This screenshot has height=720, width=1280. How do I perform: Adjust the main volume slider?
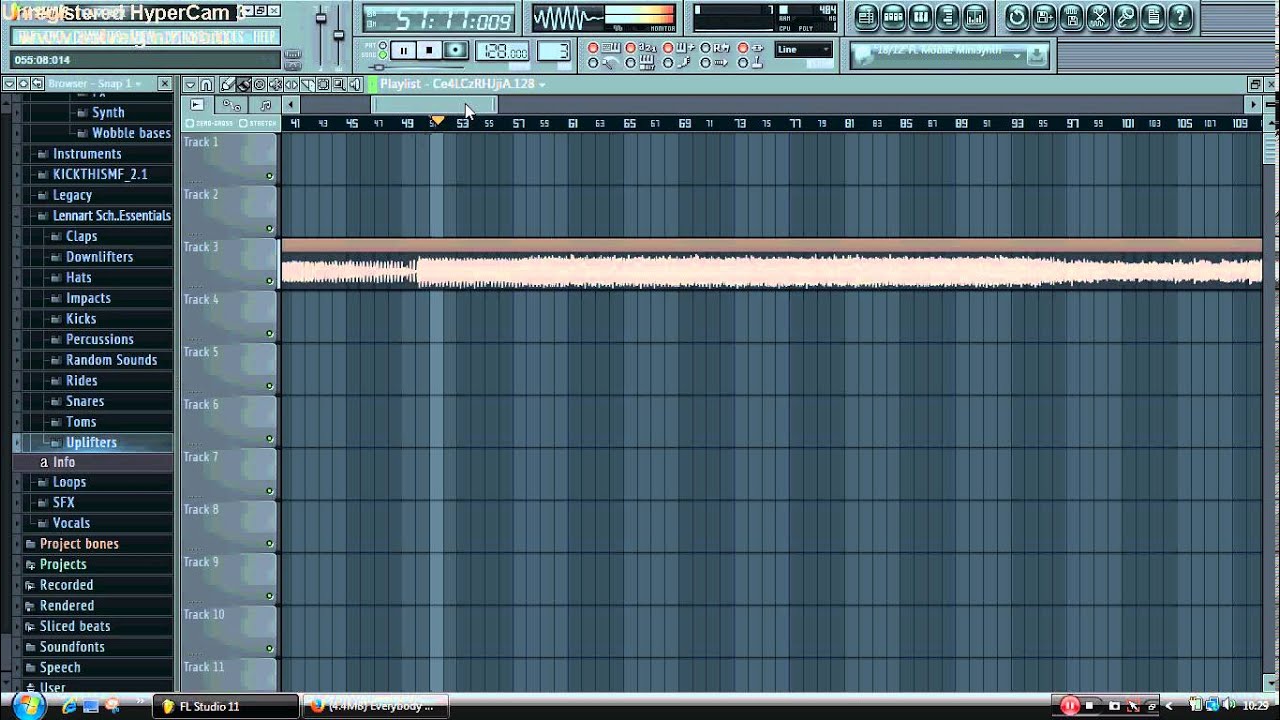click(321, 18)
